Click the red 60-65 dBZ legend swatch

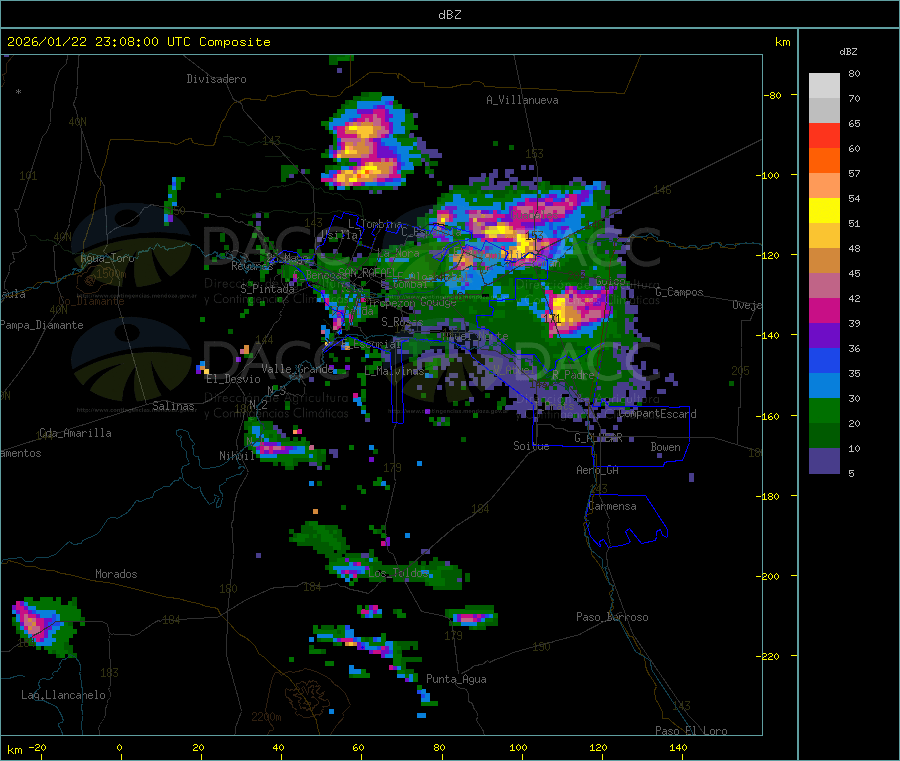pyautogui.click(x=824, y=135)
